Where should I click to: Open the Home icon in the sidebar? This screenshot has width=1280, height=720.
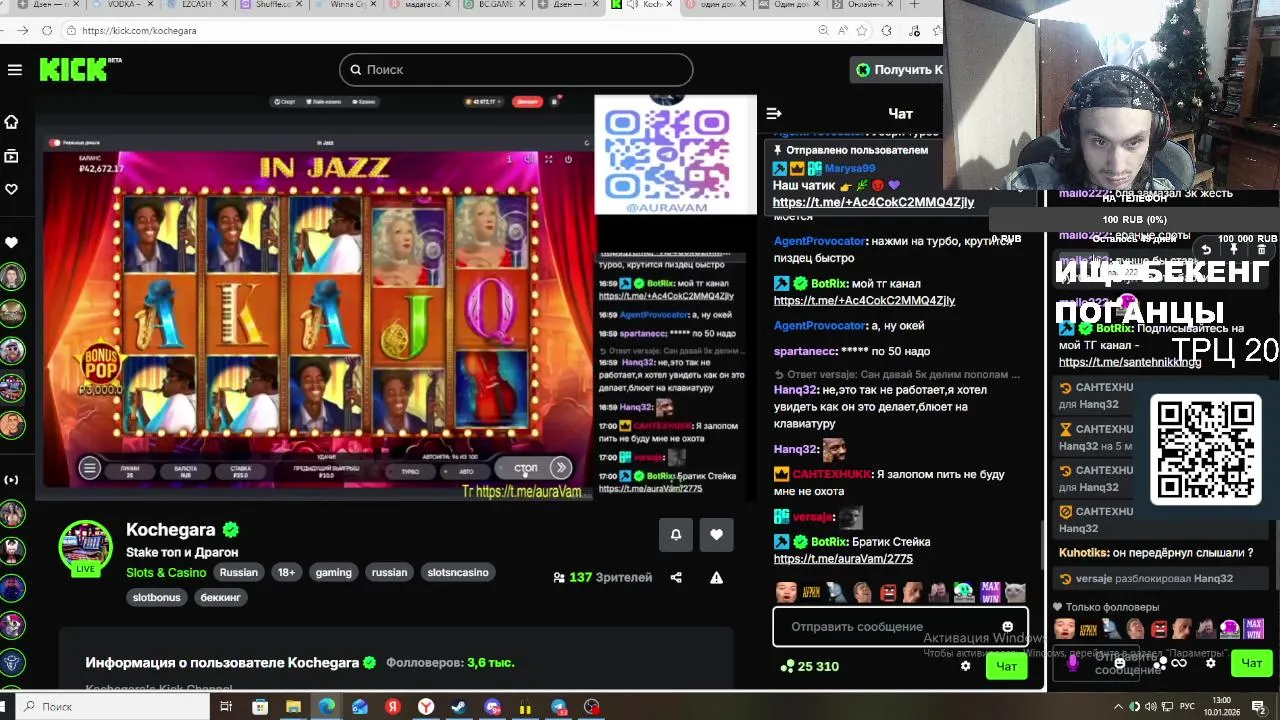click(11, 122)
